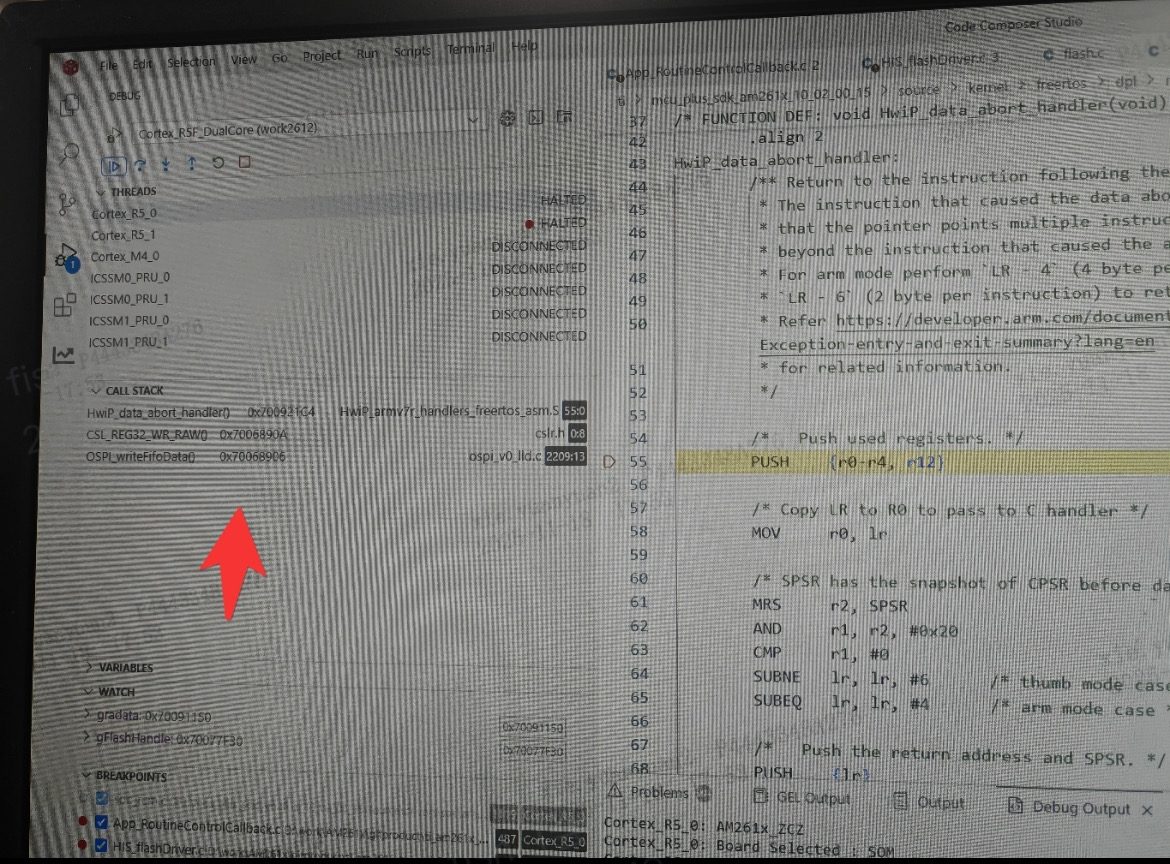Click the Start Debugging icon beside configuration
Viewport: 1170px width, 864px height.
click(x=112, y=137)
